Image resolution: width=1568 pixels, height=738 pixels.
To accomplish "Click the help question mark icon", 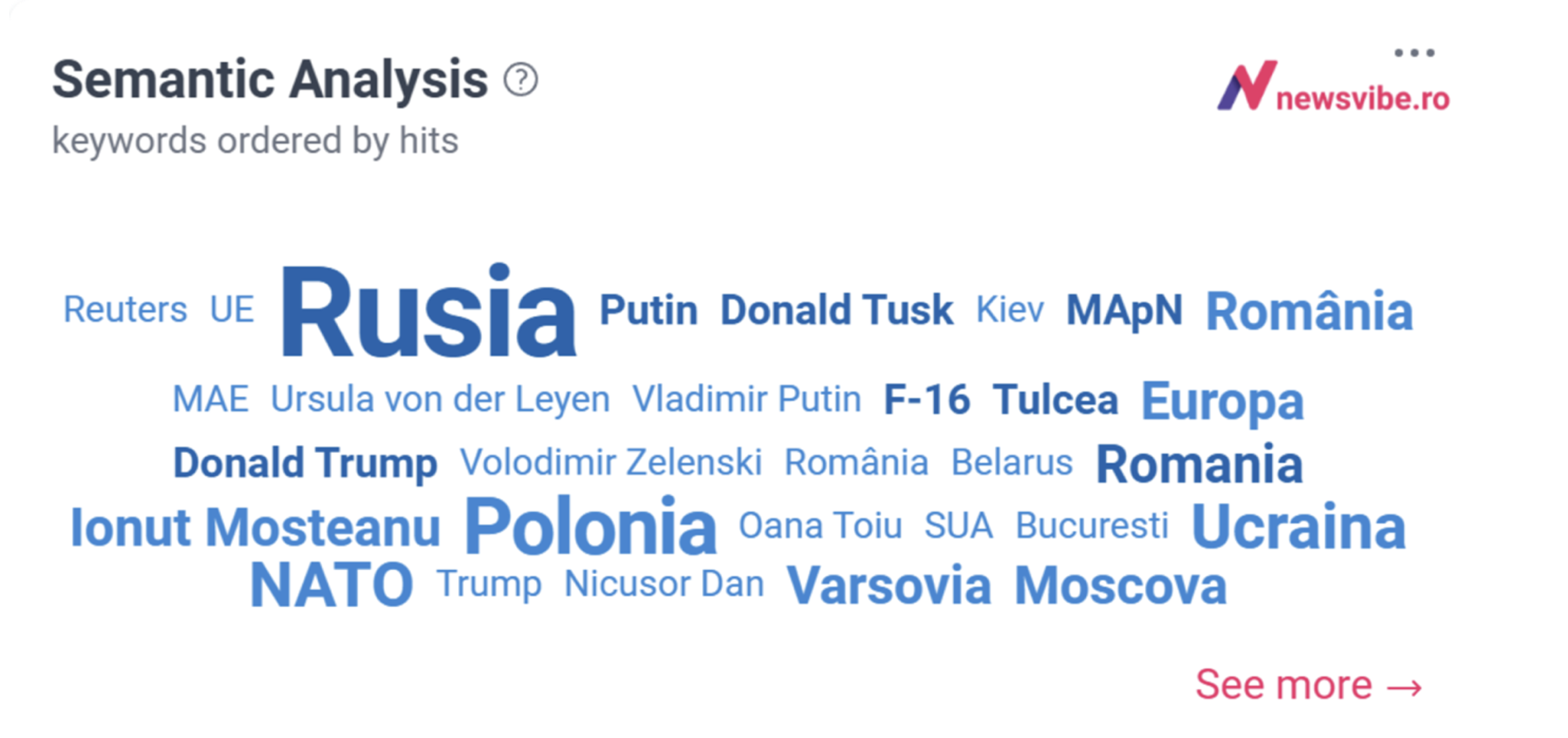I will (521, 80).
